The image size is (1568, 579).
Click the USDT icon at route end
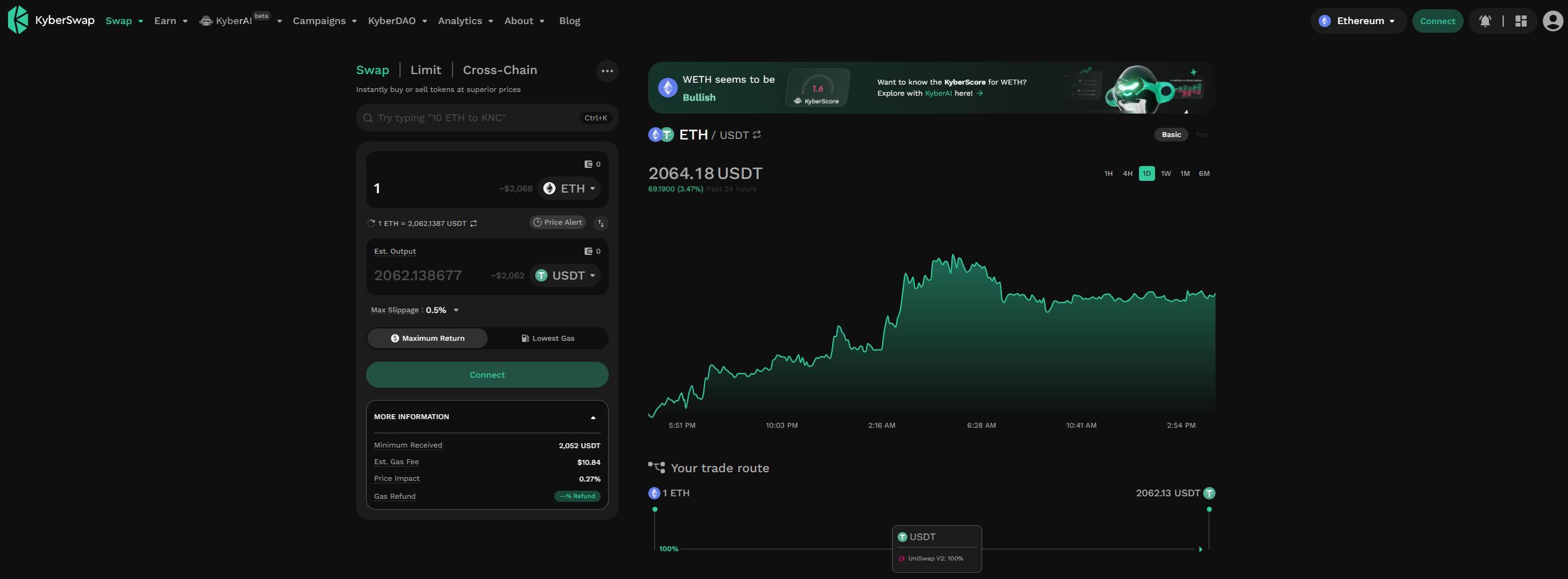click(1209, 493)
